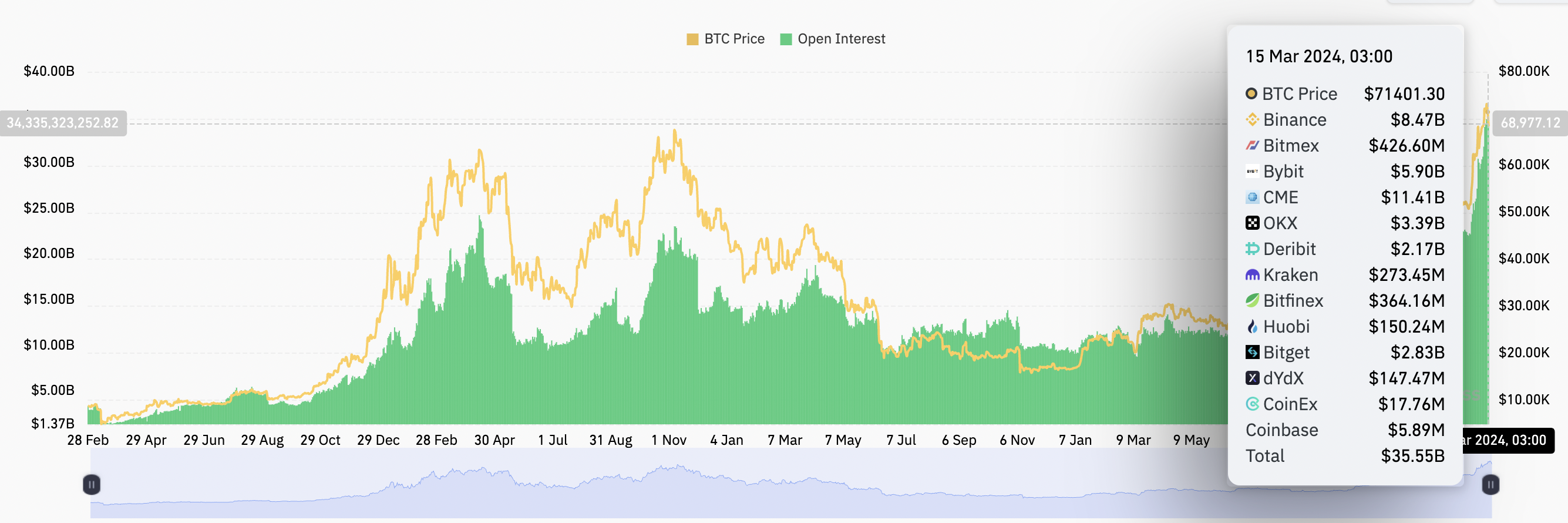
Task: Click the CoinEx icon in tooltip
Action: pyautogui.click(x=1252, y=404)
